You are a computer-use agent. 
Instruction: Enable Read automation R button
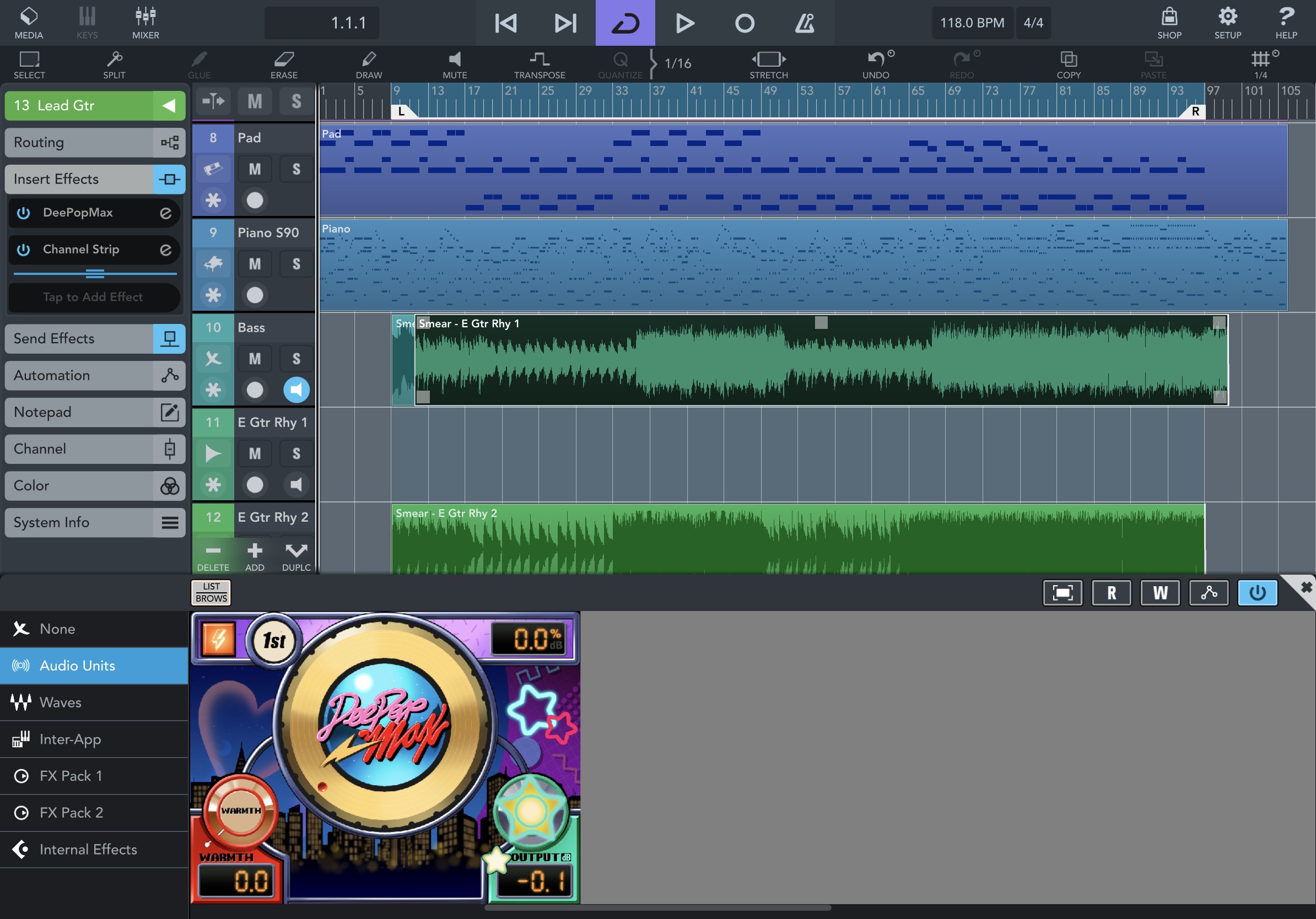click(1111, 592)
